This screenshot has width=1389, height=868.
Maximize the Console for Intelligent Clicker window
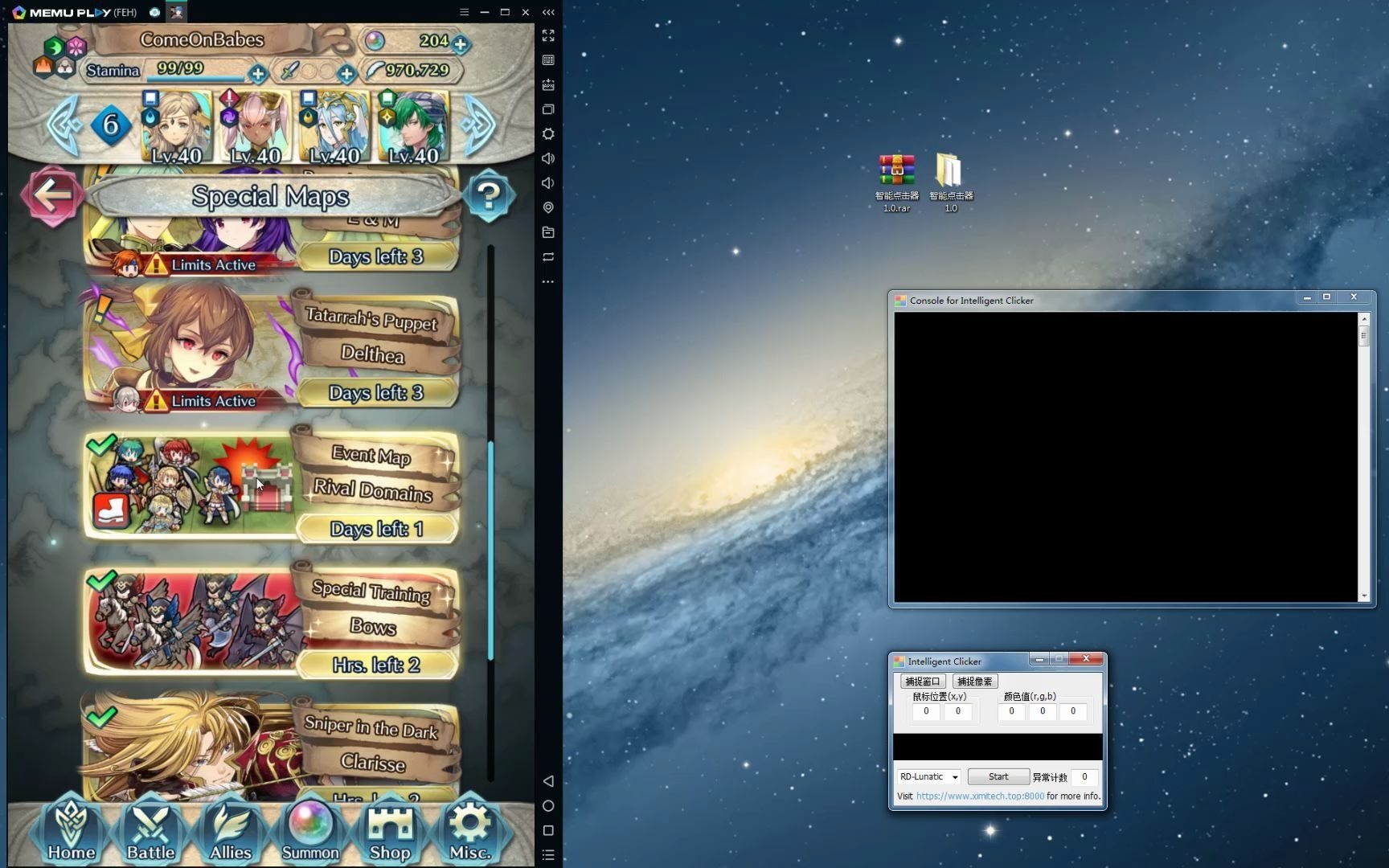coord(1327,297)
